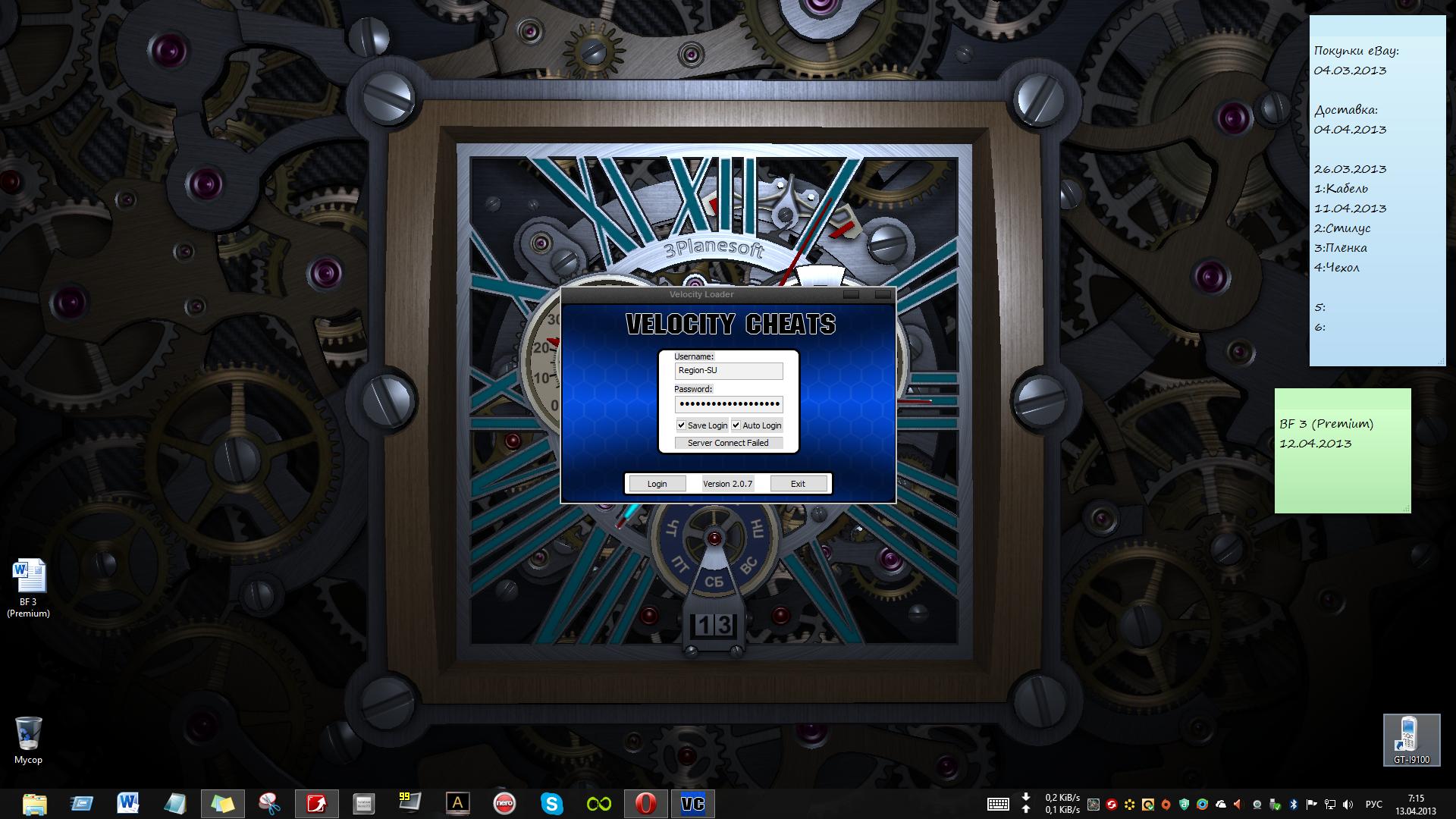
Task: Click '3:Пленка' in the blue sticky note
Action: 1341,247
